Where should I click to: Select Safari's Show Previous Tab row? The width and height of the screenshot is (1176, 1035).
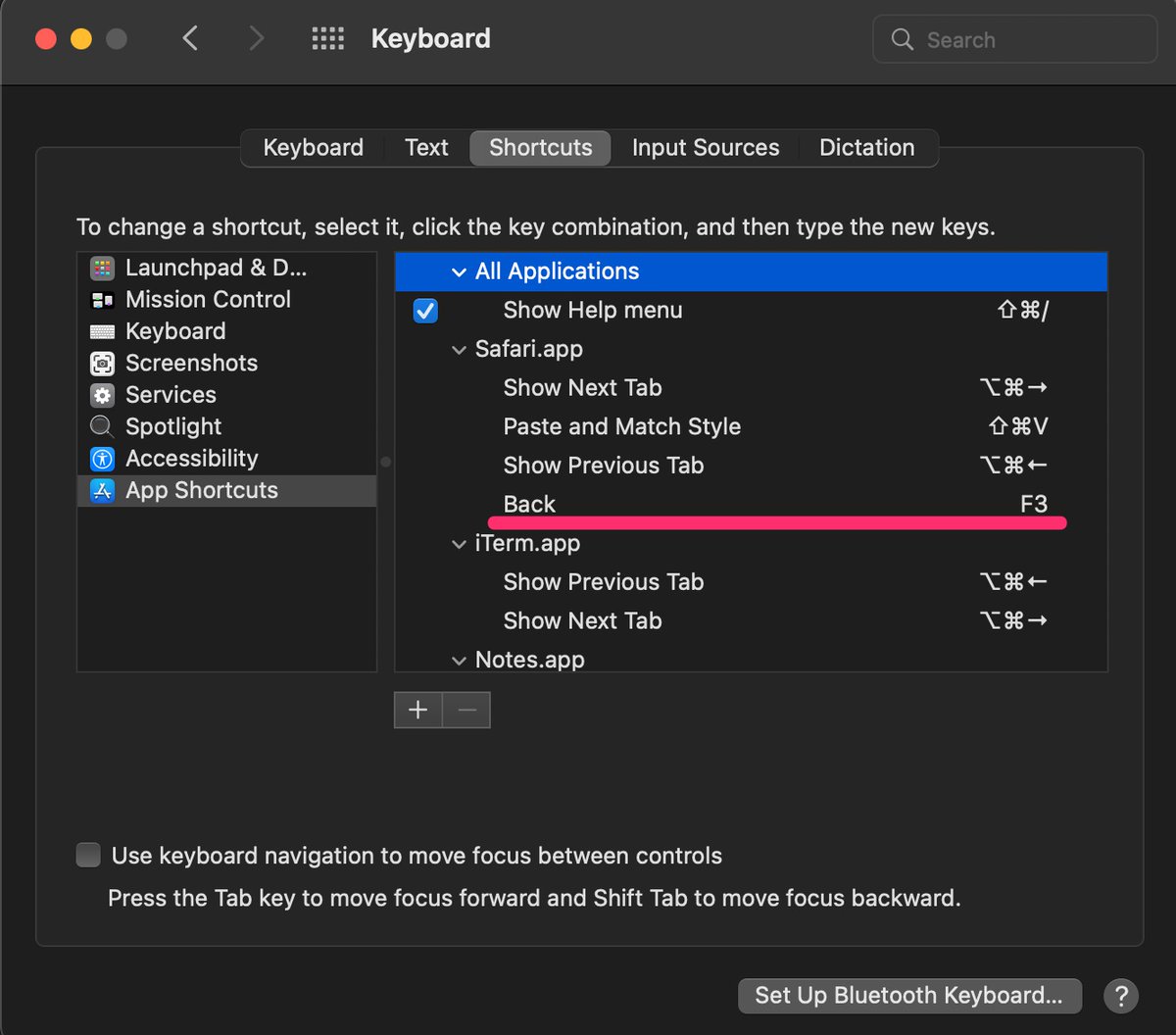pyautogui.click(x=751, y=466)
